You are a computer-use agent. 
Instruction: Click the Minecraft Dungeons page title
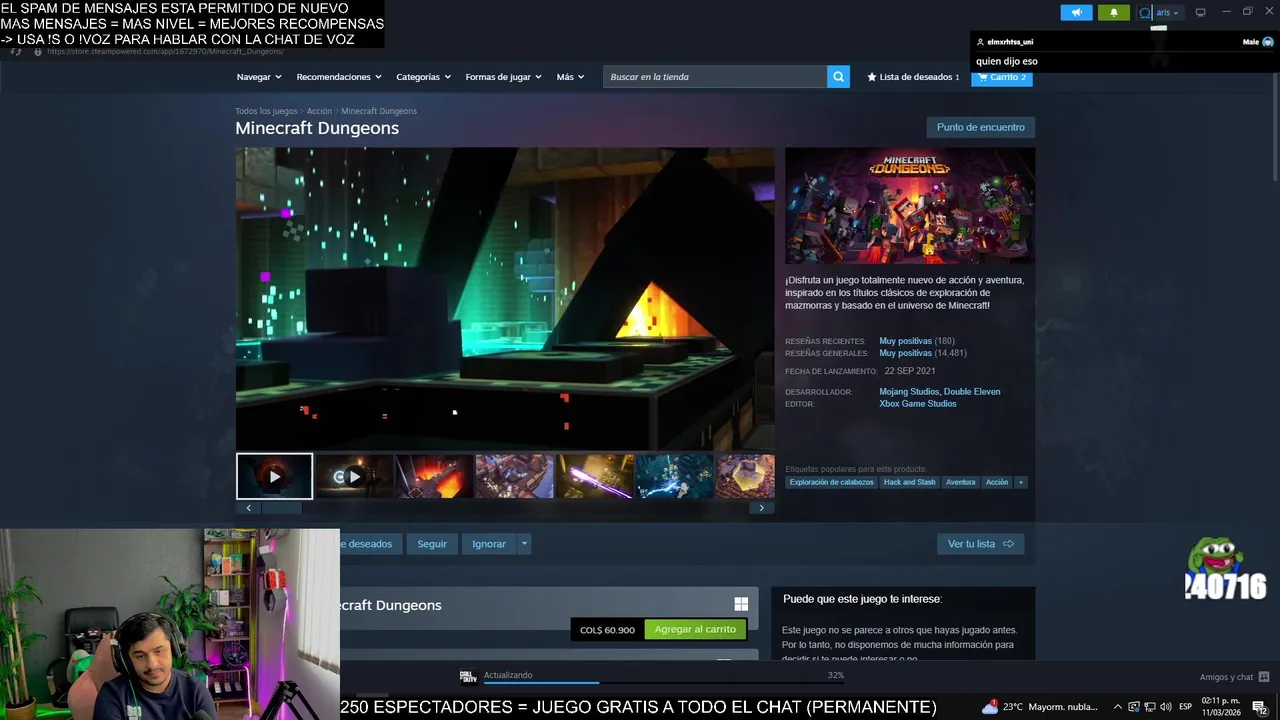point(317,128)
